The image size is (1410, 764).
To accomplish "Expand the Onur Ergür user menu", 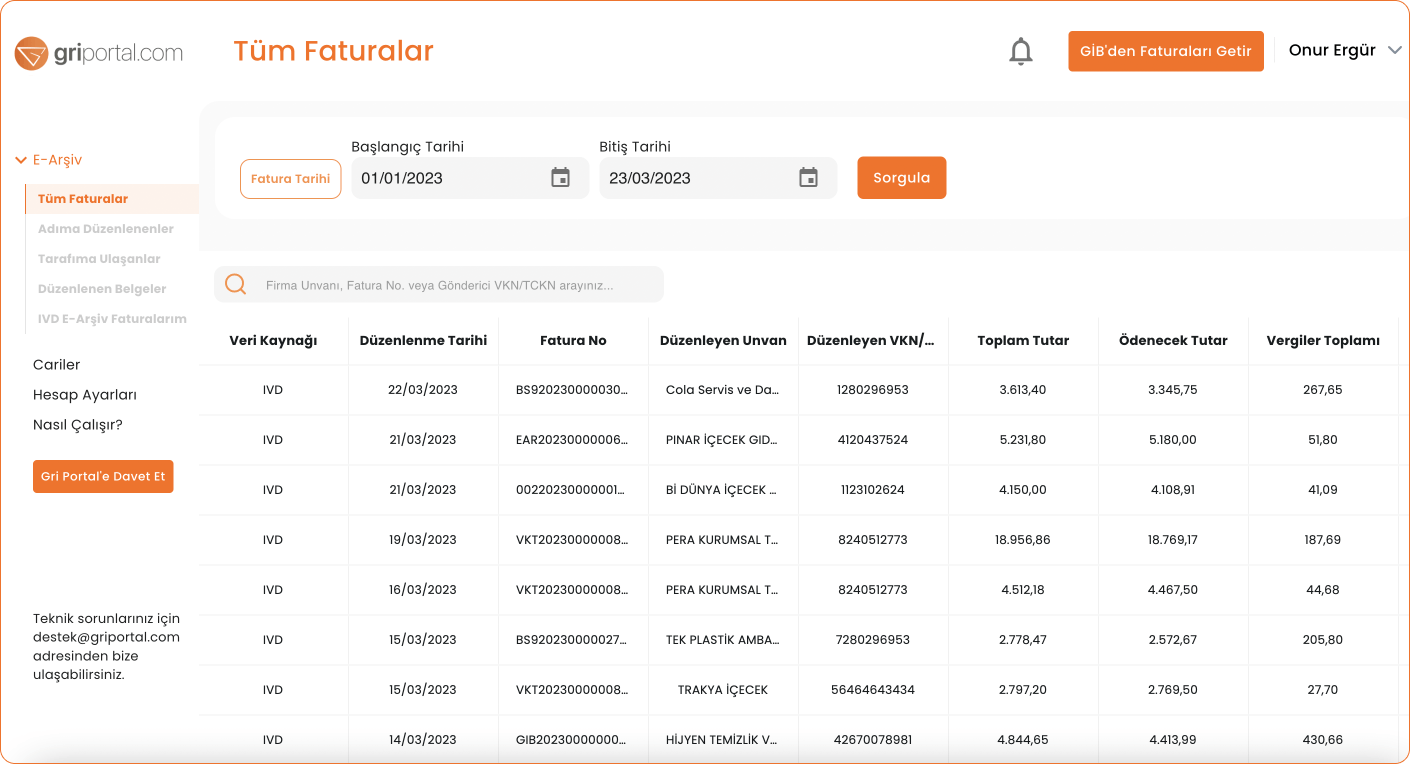I will (x=1344, y=51).
